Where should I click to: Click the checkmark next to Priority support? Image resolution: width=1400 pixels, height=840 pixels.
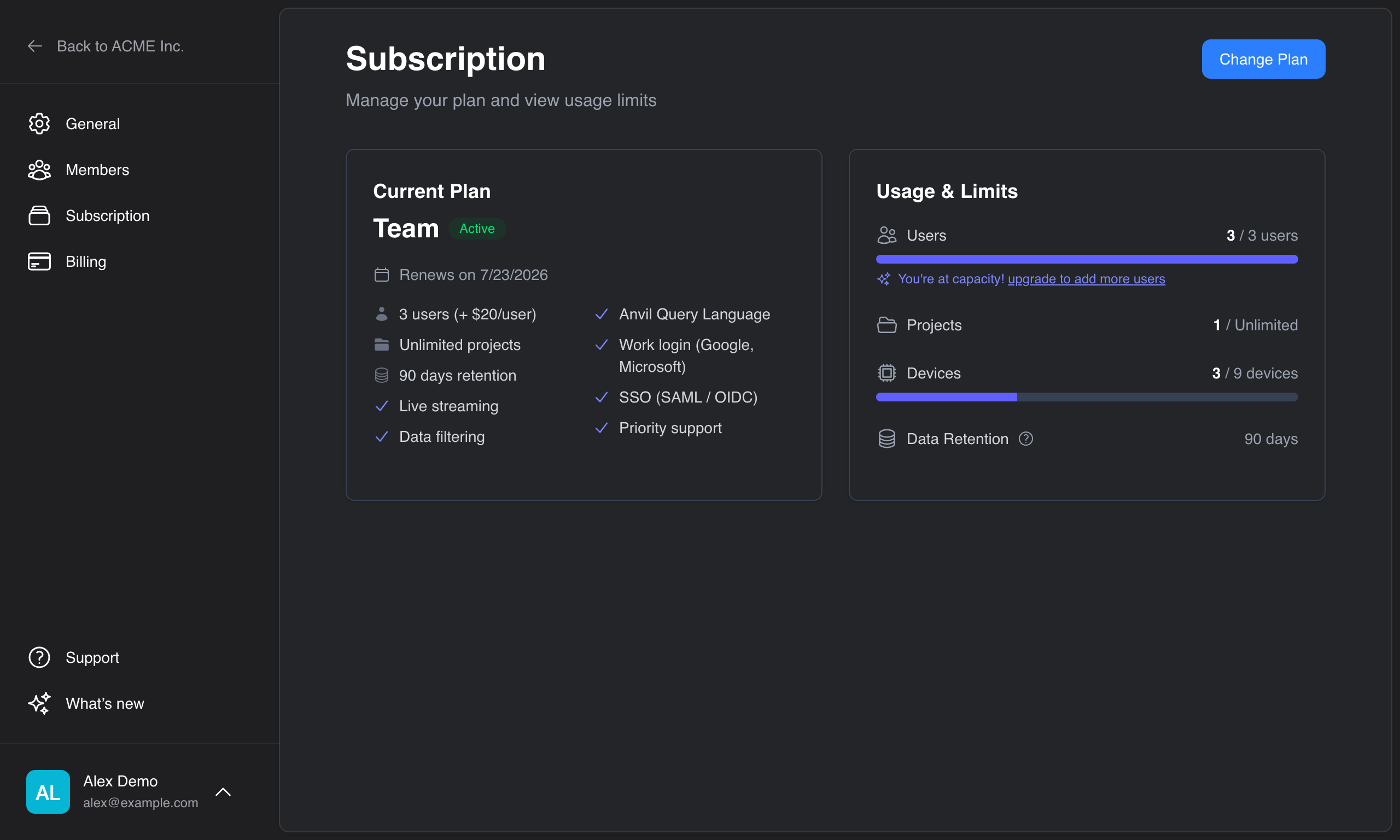[602, 427]
